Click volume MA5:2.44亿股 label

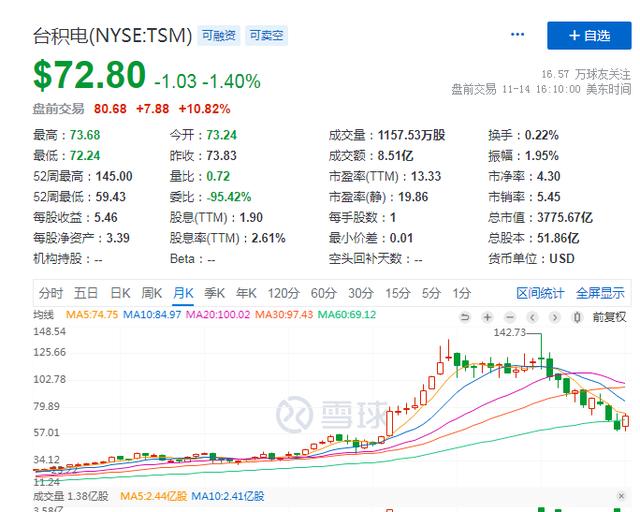[x=153, y=496]
